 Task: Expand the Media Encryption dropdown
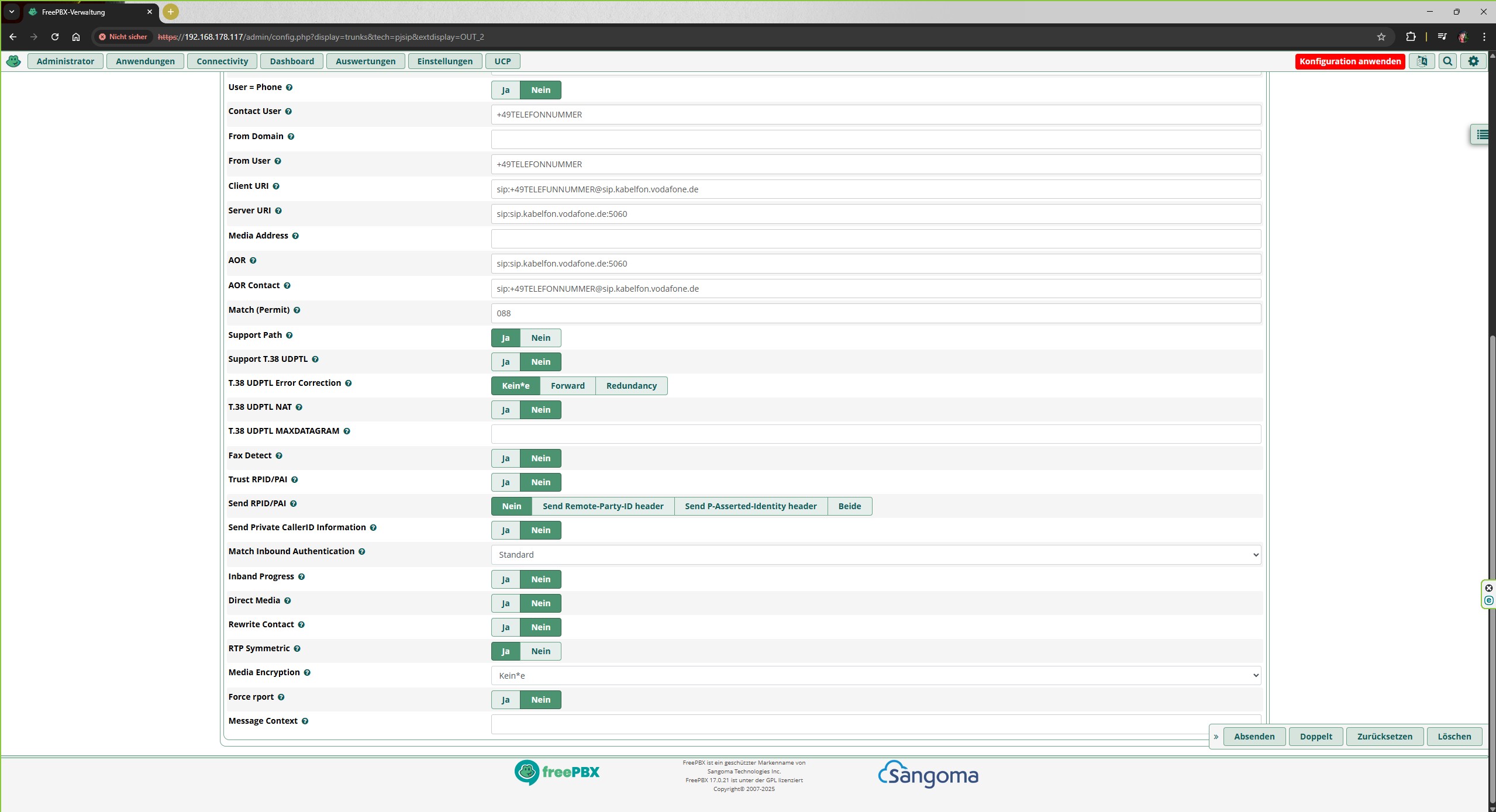(x=875, y=676)
